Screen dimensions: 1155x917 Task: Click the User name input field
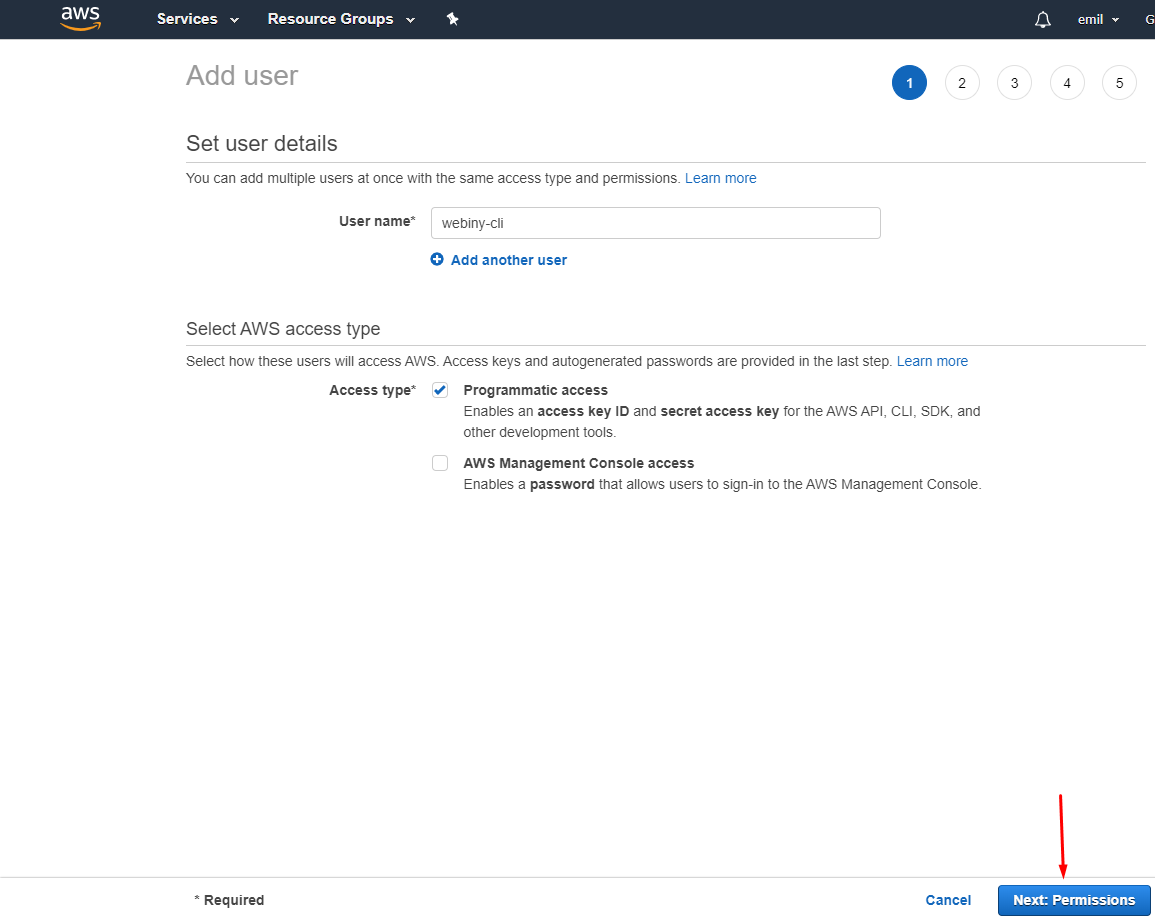(655, 222)
